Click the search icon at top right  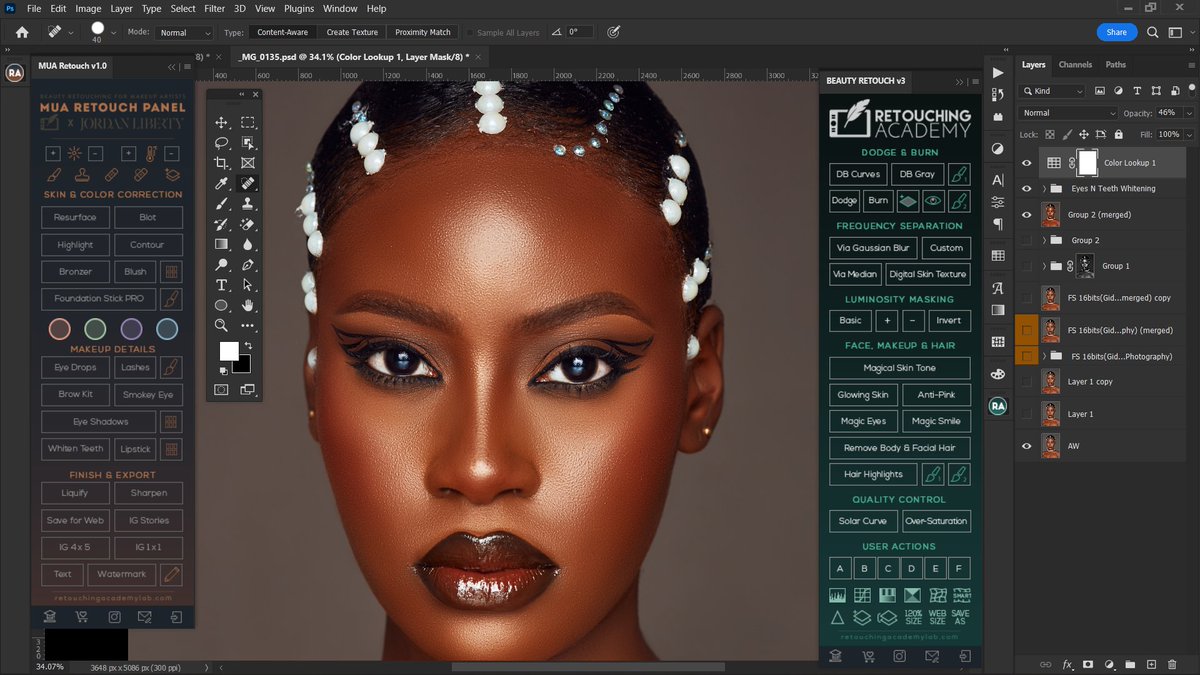pyautogui.click(x=1153, y=32)
